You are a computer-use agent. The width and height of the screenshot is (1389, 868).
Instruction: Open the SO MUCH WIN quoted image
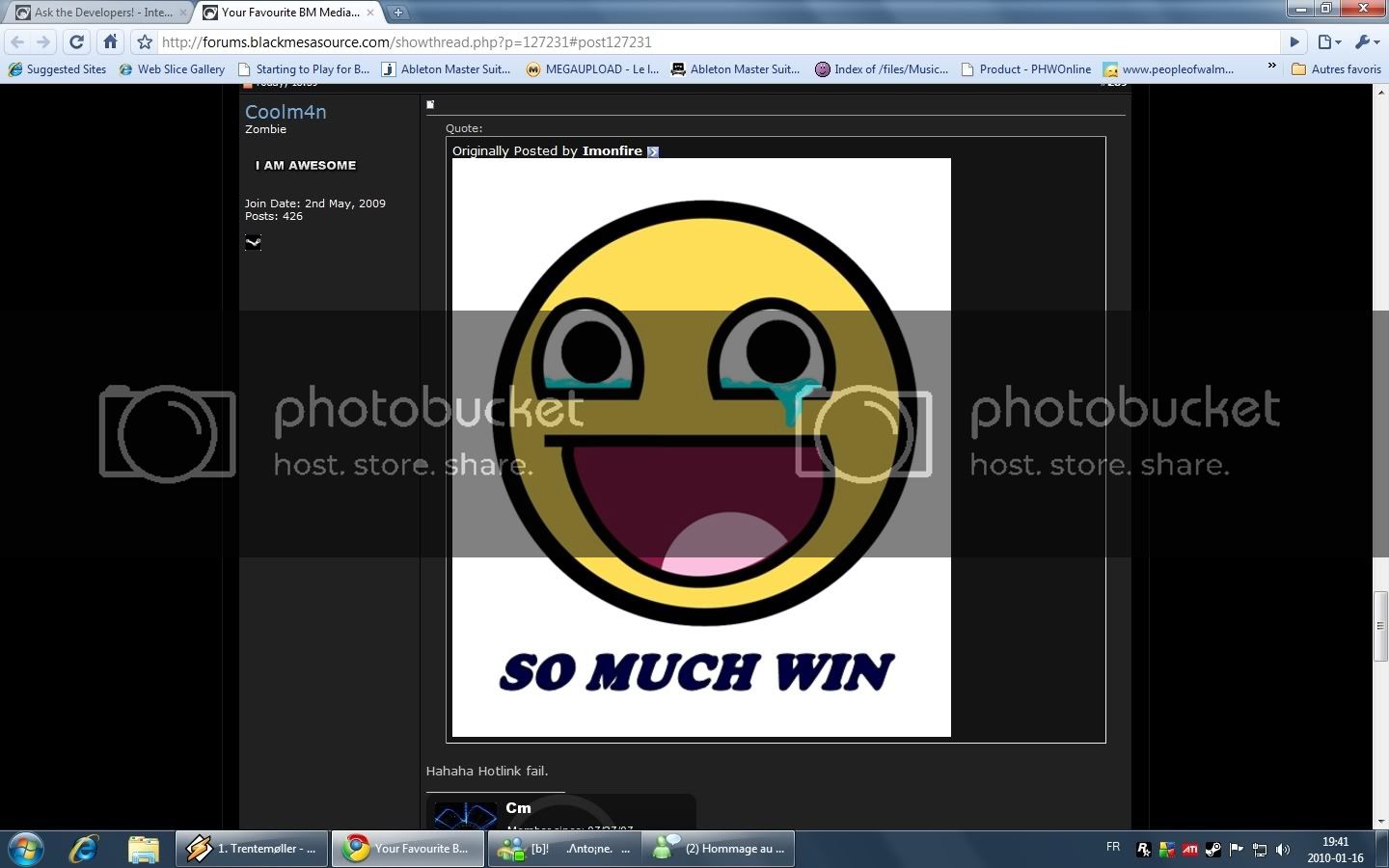701,448
